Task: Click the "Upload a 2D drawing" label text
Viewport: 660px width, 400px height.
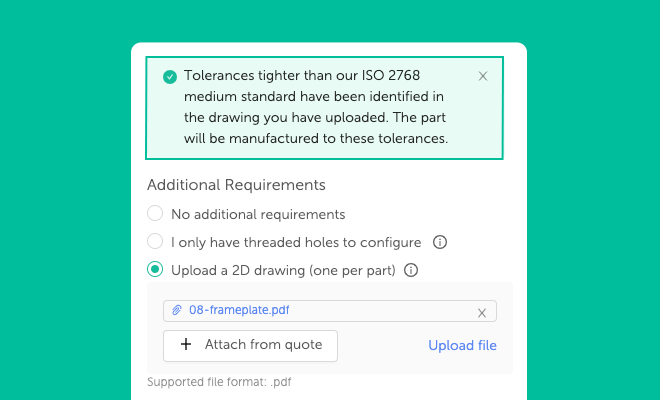Action: coord(283,270)
